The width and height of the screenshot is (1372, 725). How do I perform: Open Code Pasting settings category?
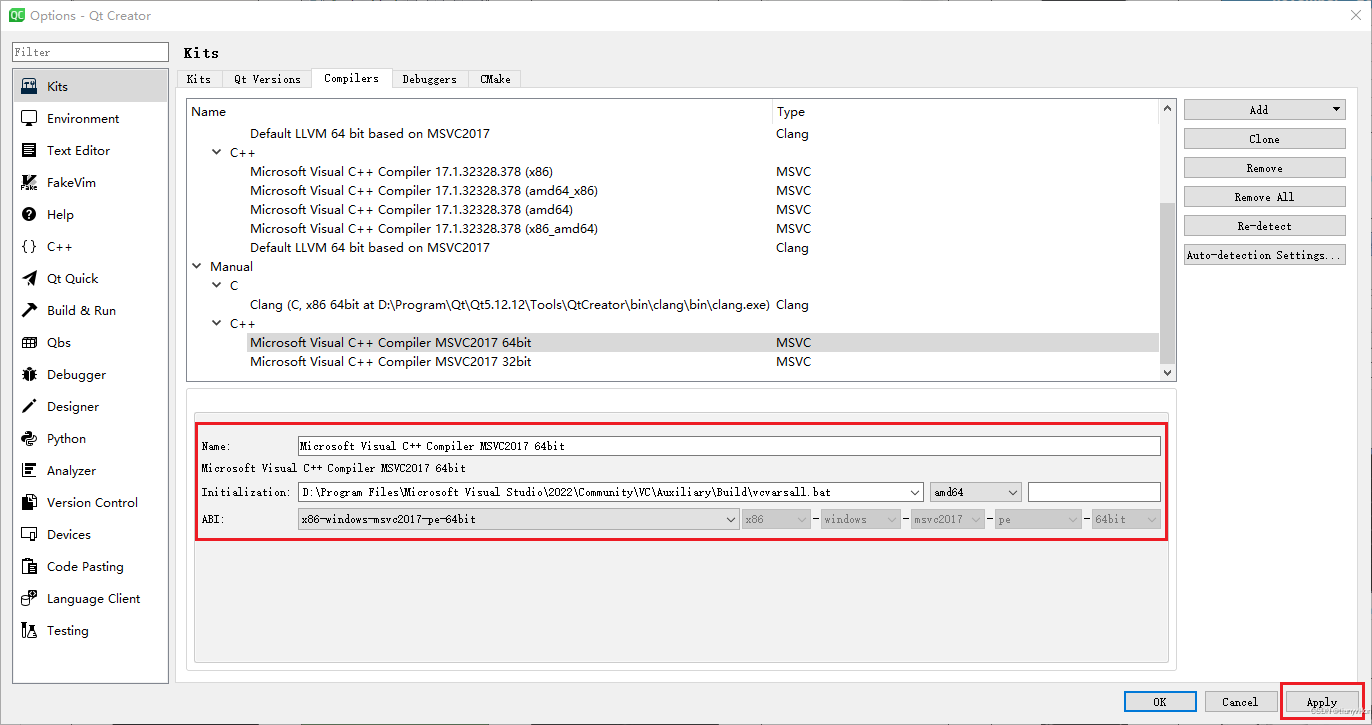pos(90,566)
